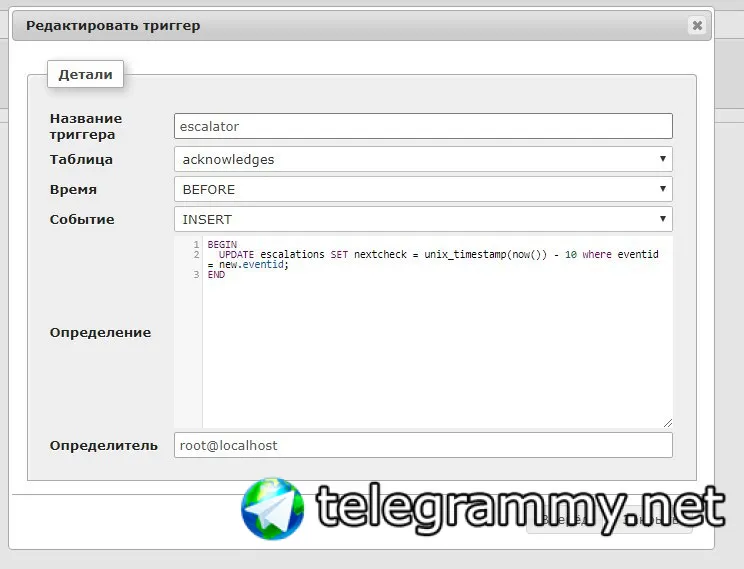The height and width of the screenshot is (569, 744).
Task: Click the BEGIN keyword in definition editor
Action: point(222,244)
